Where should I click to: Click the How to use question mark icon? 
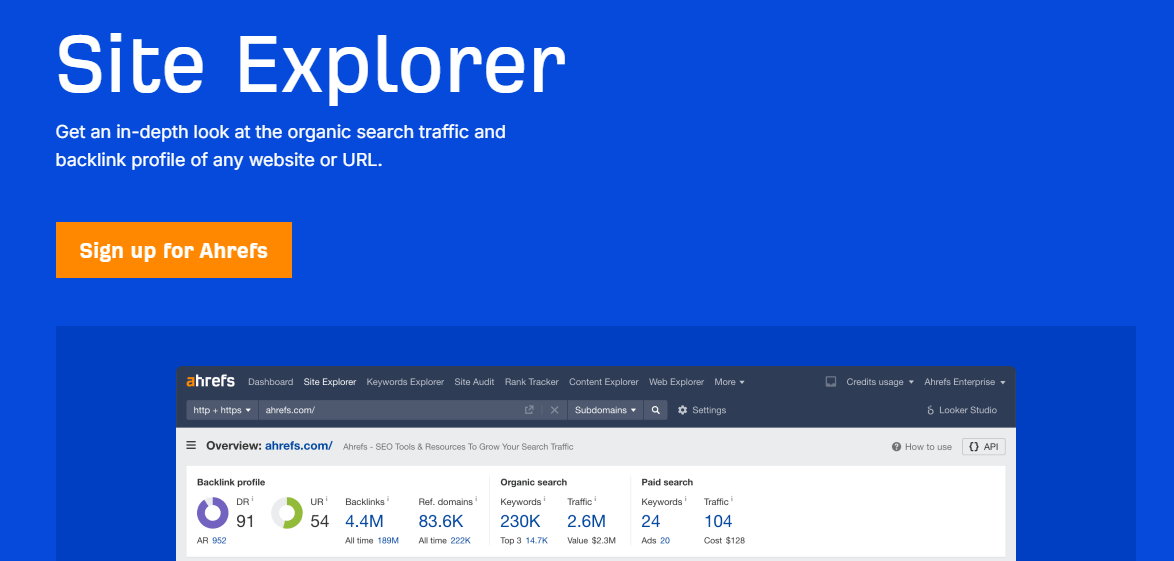point(896,446)
